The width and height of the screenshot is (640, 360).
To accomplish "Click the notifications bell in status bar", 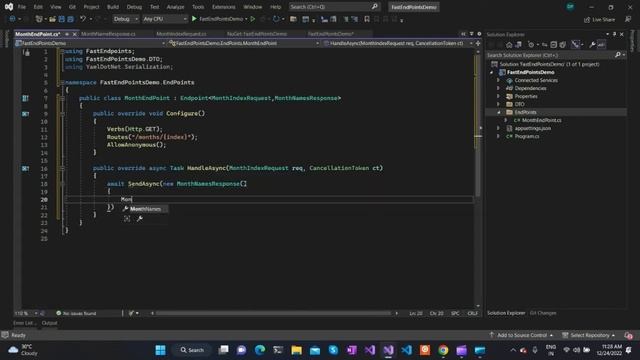I will 629,336.
